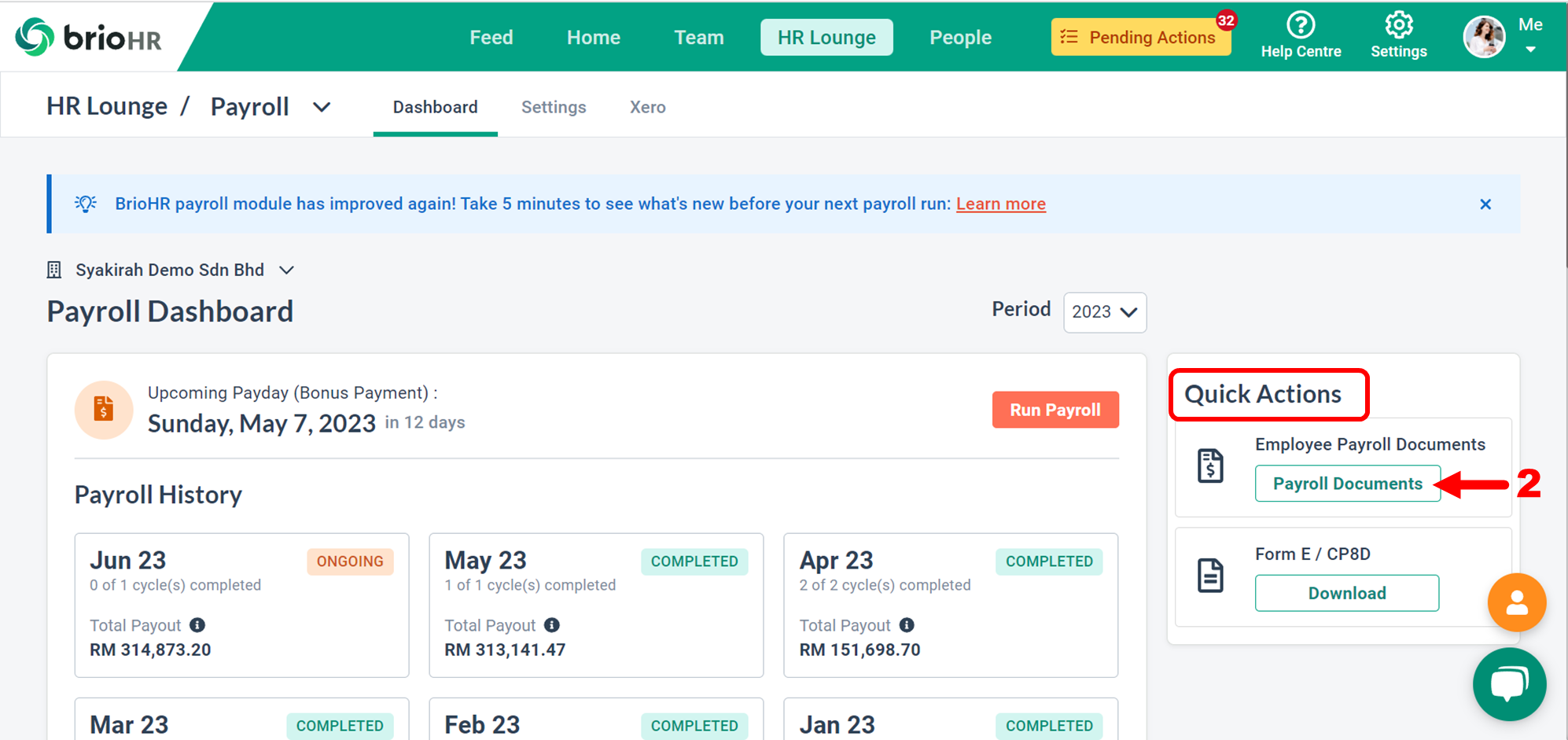Viewport: 1568px width, 740px height.
Task: Click the COMPLETED badge on Mar 23
Action: click(x=340, y=726)
